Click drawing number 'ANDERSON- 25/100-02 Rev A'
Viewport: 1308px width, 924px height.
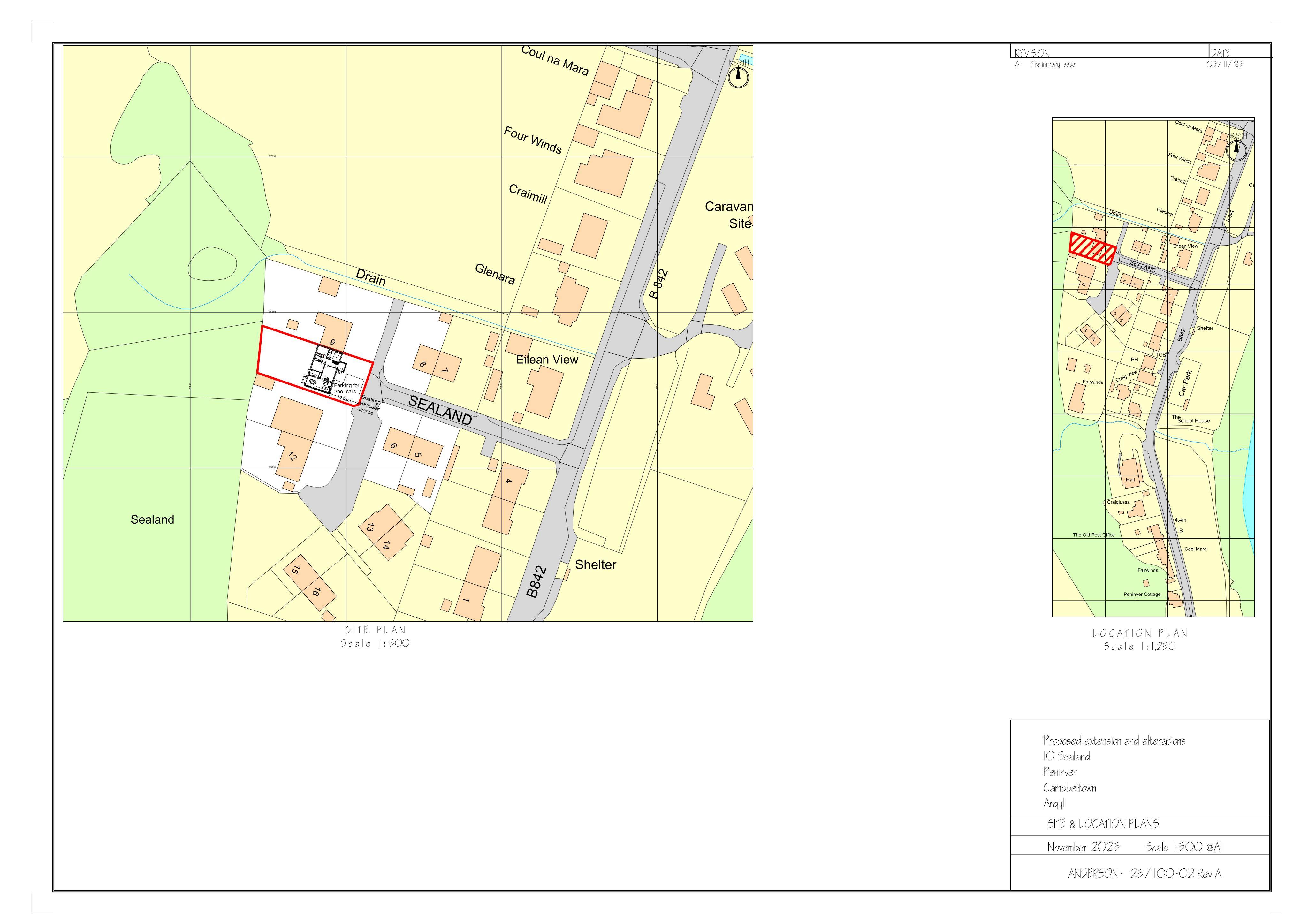click(x=1144, y=874)
